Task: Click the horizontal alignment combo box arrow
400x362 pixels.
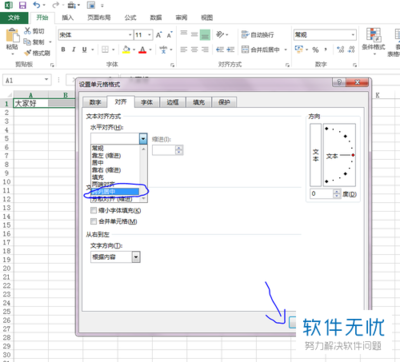Action: (x=143, y=138)
